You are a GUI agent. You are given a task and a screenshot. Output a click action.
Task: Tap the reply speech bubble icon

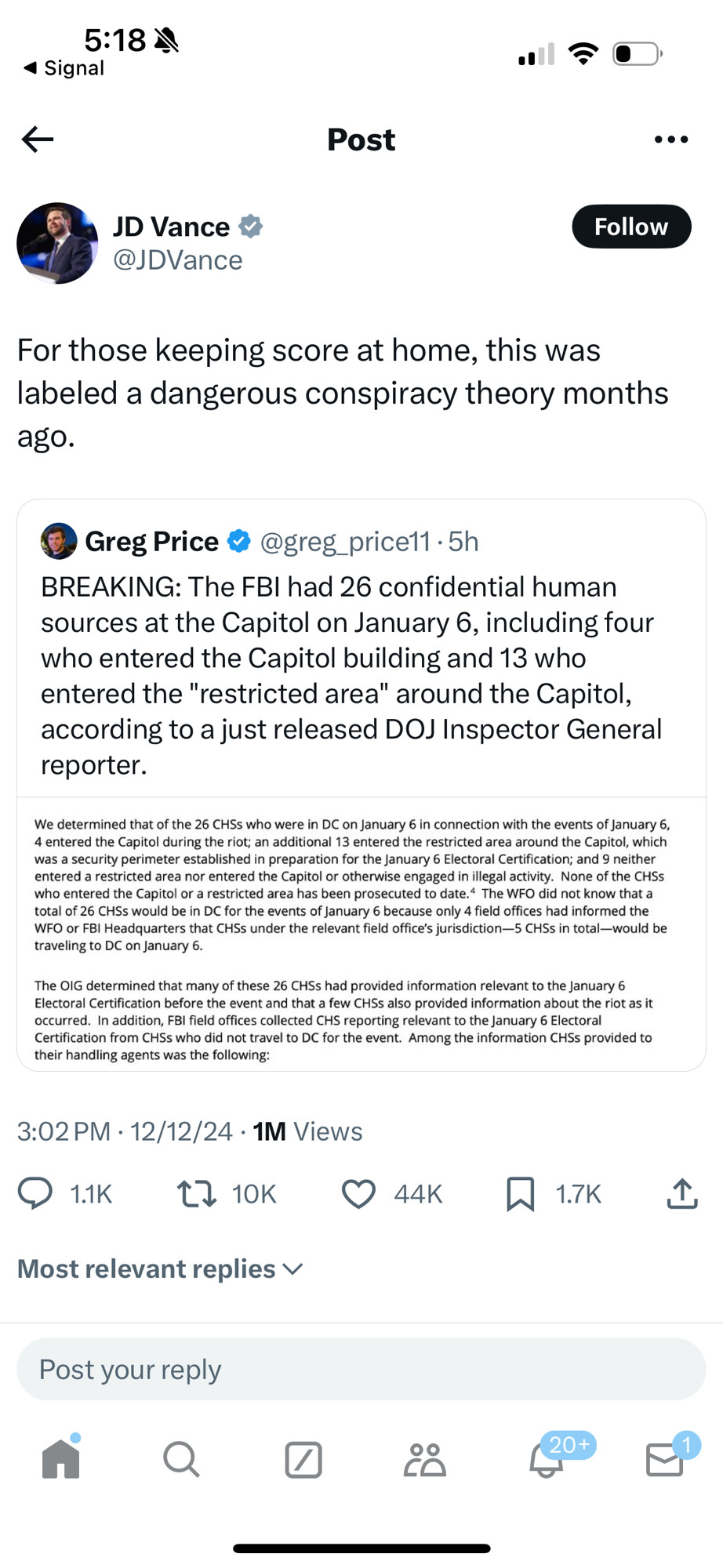(35, 1193)
